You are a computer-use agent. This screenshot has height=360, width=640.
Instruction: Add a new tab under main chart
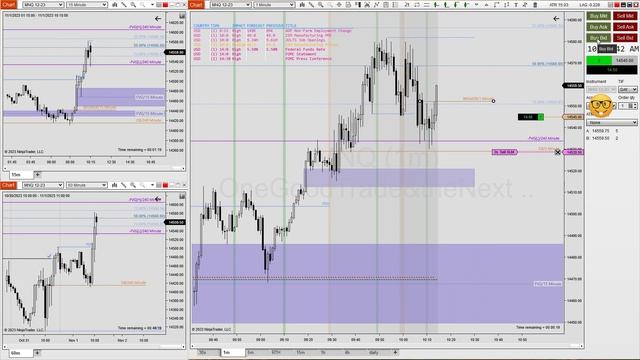coord(395,352)
